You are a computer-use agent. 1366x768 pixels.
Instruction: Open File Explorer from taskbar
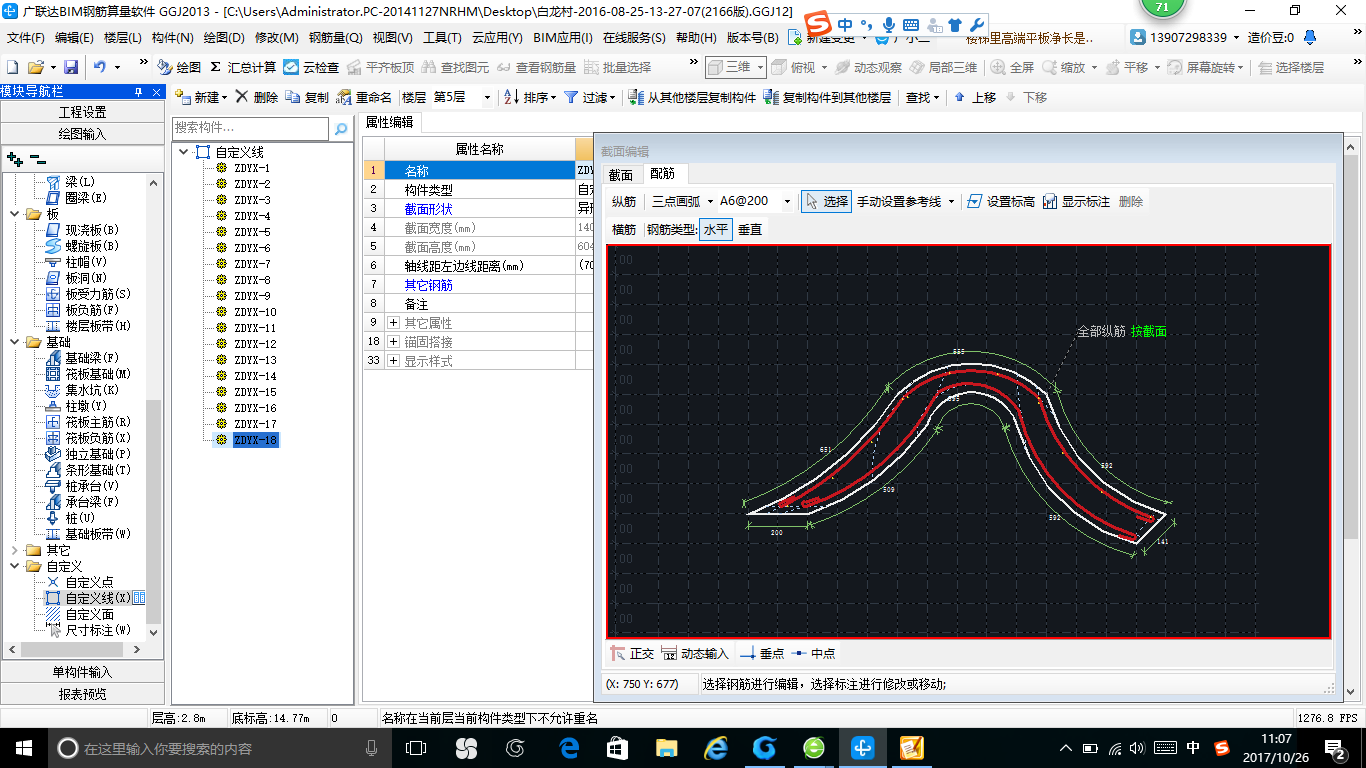[667, 748]
